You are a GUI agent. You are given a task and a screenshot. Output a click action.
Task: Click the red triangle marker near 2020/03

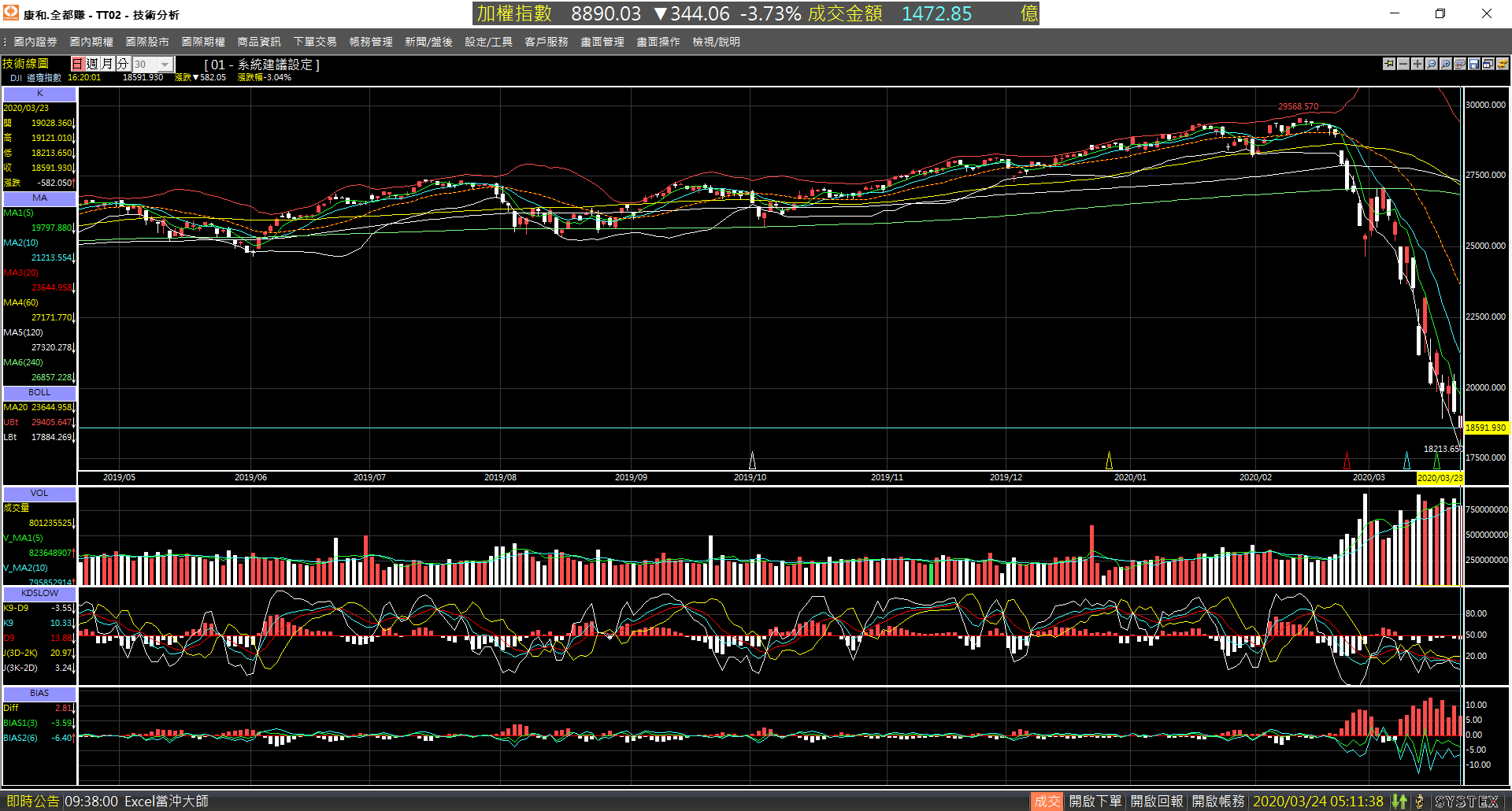[x=1347, y=461]
